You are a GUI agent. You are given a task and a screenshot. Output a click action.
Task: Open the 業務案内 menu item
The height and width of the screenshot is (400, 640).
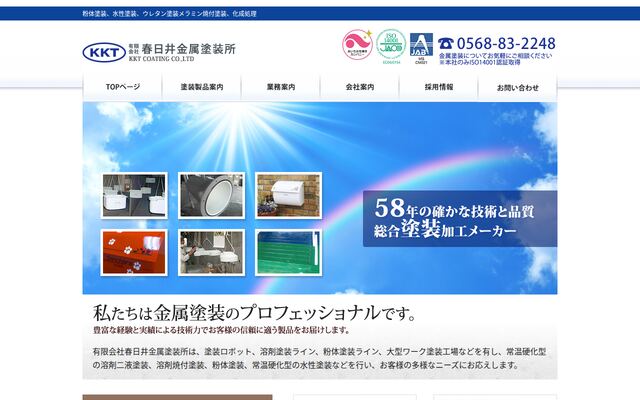pos(281,87)
